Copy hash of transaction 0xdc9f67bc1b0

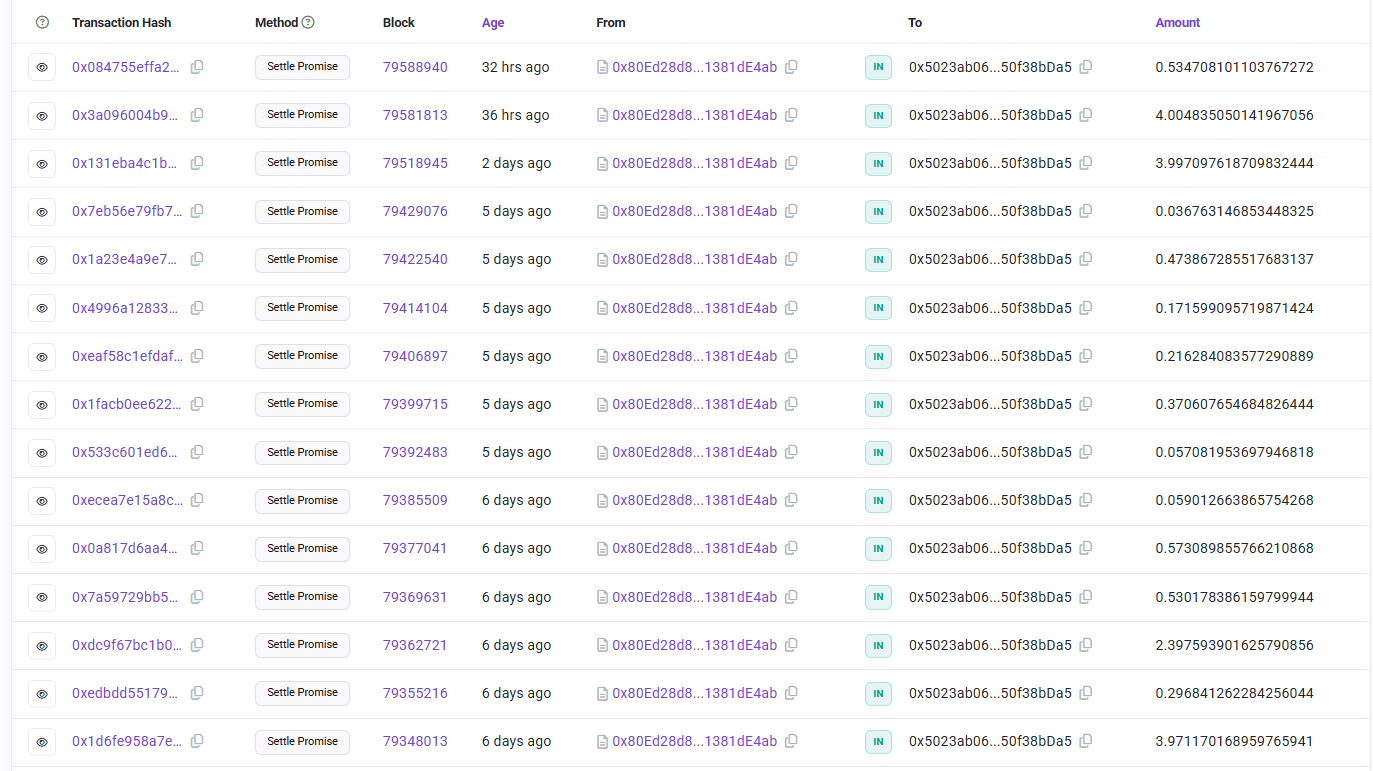pos(197,645)
